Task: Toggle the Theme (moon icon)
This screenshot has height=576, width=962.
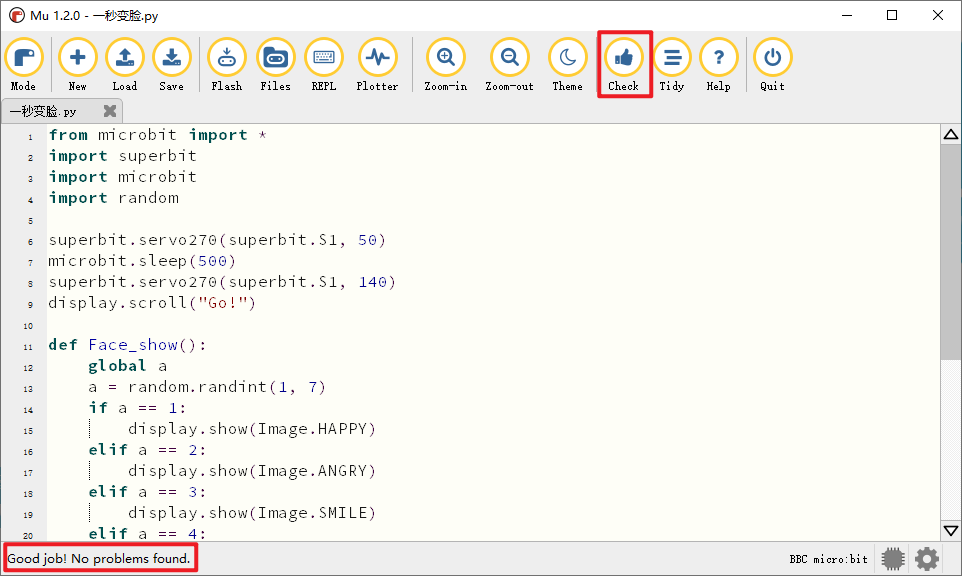Action: [568, 65]
